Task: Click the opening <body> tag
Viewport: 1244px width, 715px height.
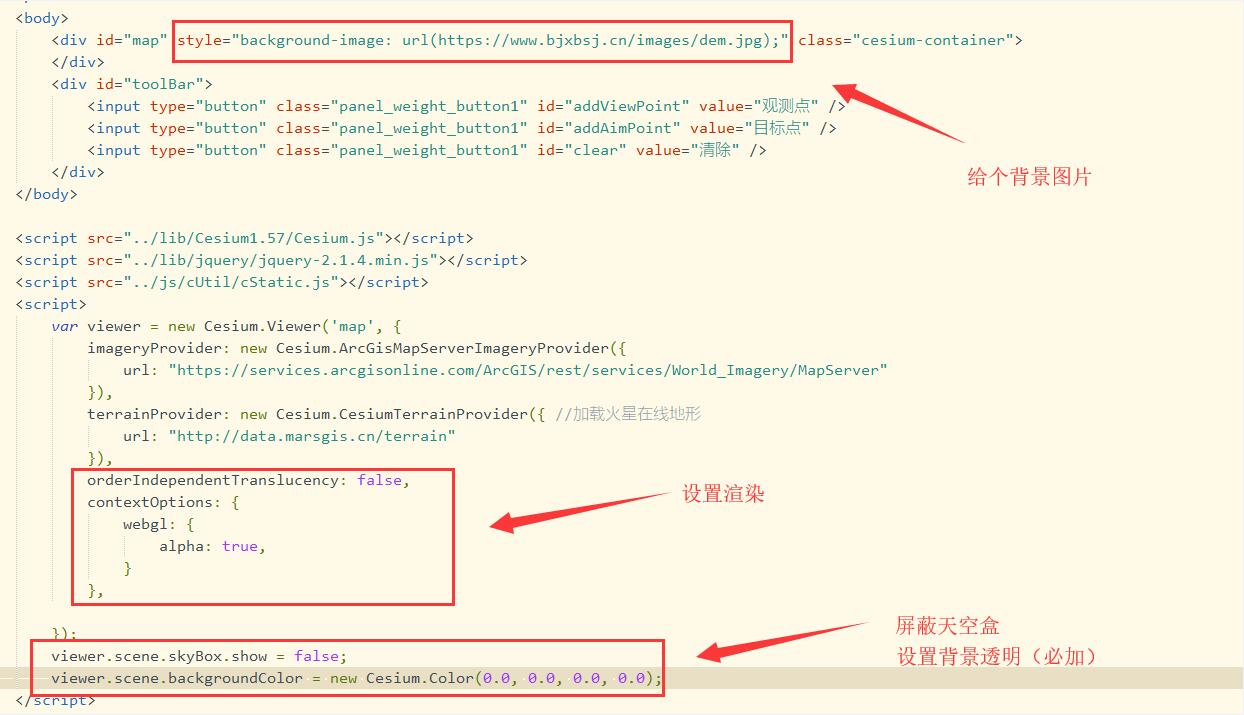Action: coord(42,18)
